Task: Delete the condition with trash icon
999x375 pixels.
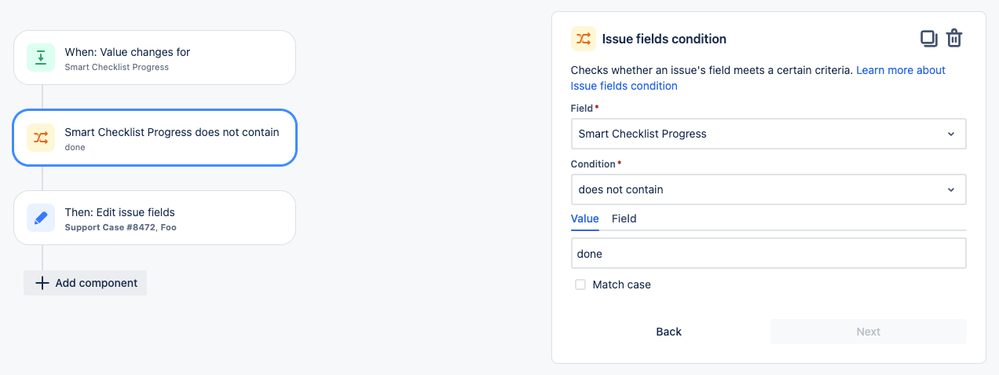Action: point(954,38)
